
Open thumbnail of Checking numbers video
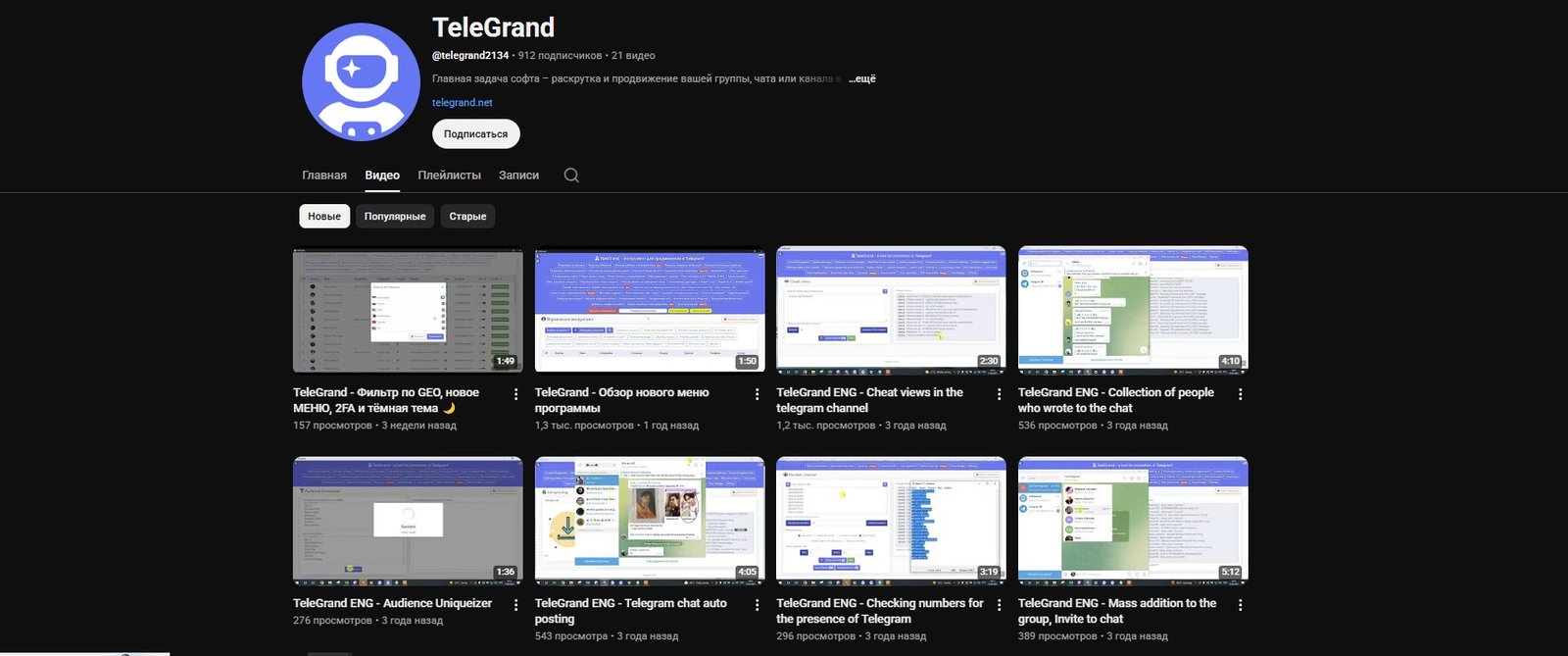(891, 521)
